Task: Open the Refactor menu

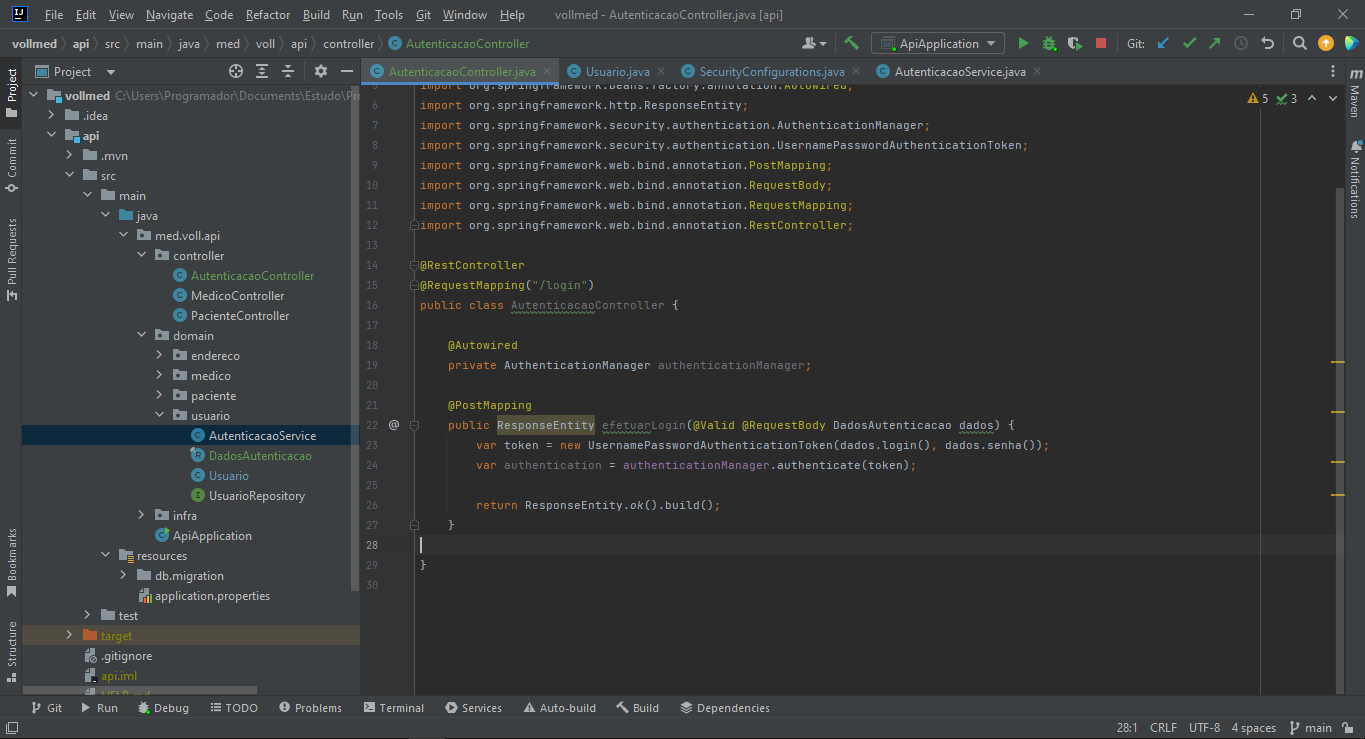Action: coord(268,15)
